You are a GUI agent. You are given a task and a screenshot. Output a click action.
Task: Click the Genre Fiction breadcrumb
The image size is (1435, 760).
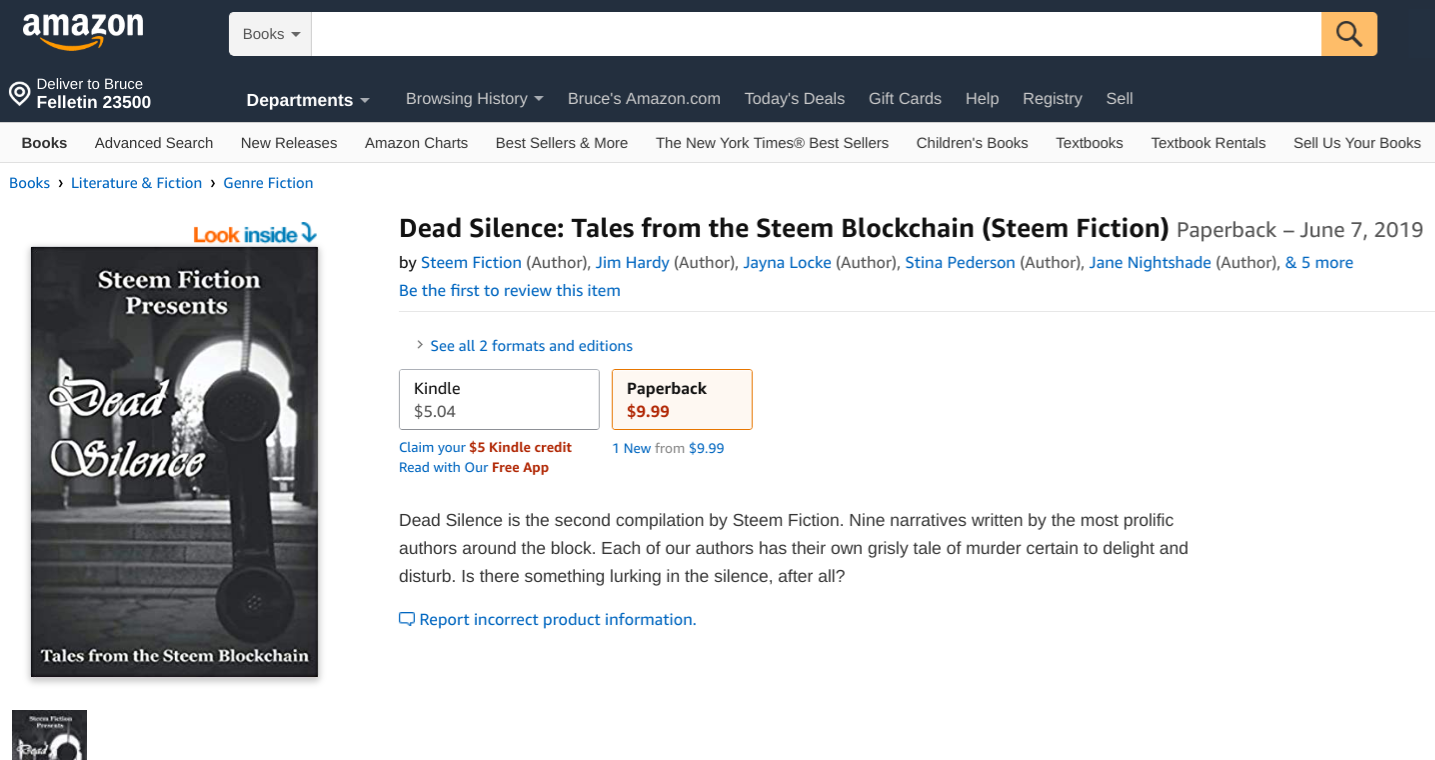[x=268, y=183]
